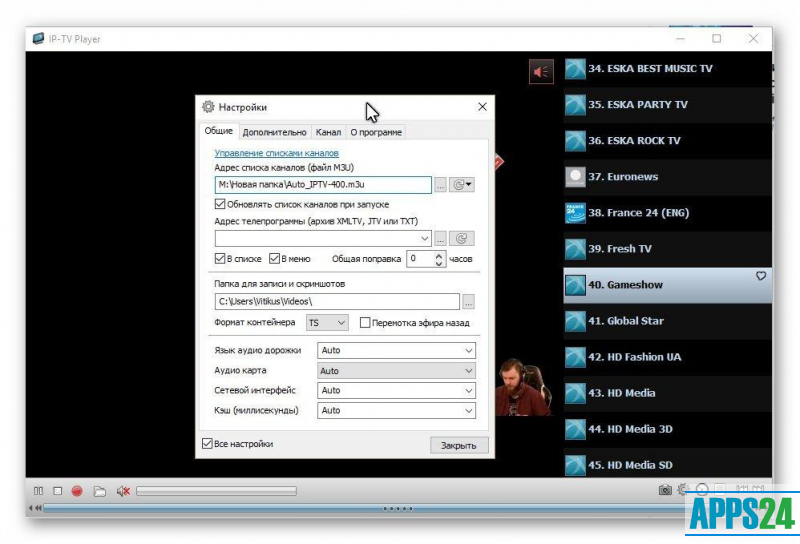Click the reload icon beside the M3U address
Image resolution: width=800 pixels, height=544 pixels.
[462, 185]
